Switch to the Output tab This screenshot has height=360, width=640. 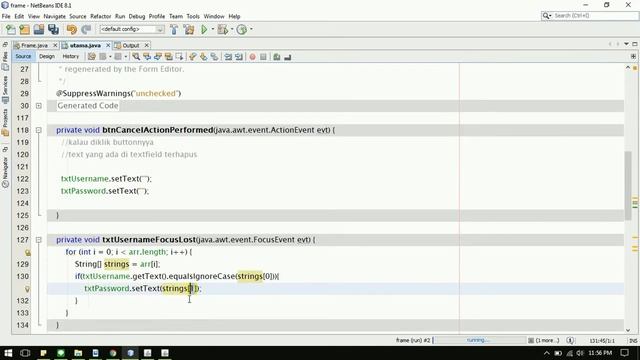pyautogui.click(x=131, y=45)
